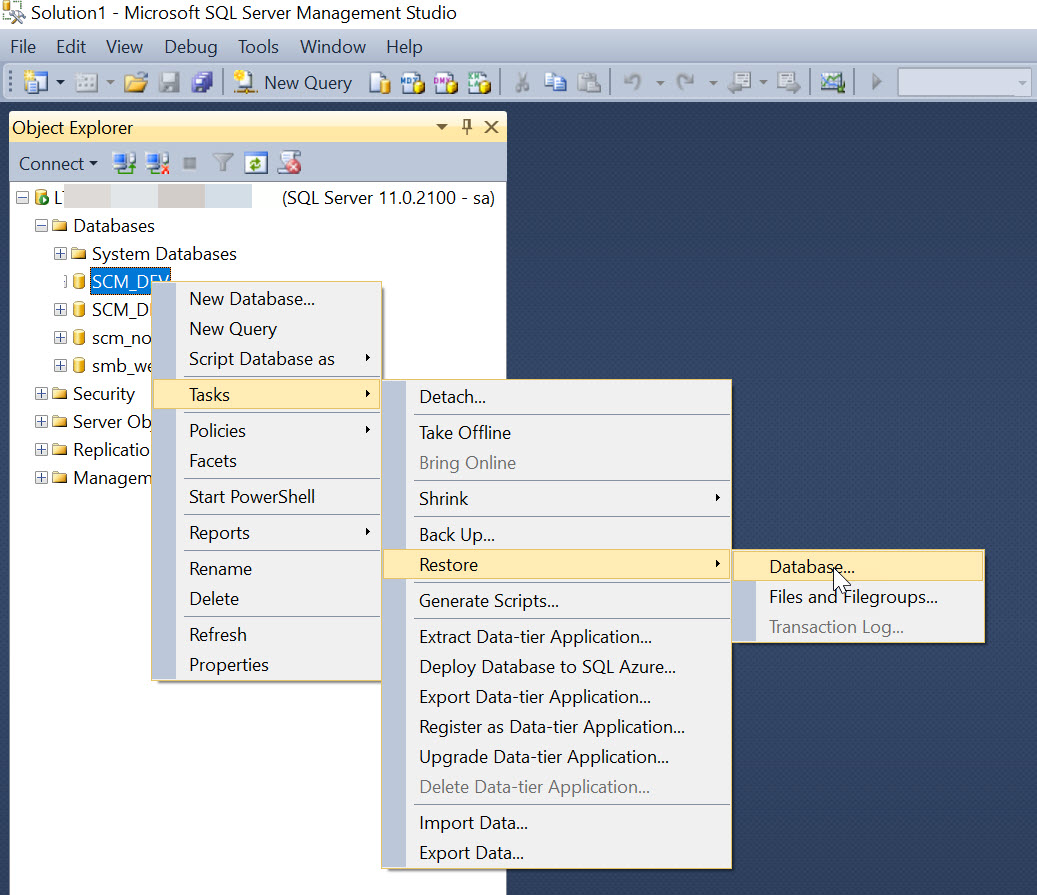Click the Save All icon
This screenshot has height=895, width=1037.
202,82
